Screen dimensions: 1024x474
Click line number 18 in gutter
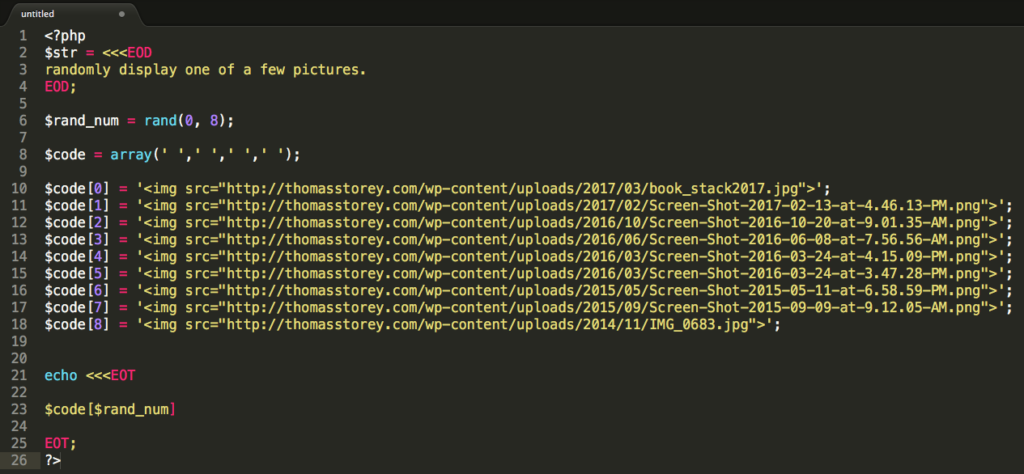[x=19, y=324]
